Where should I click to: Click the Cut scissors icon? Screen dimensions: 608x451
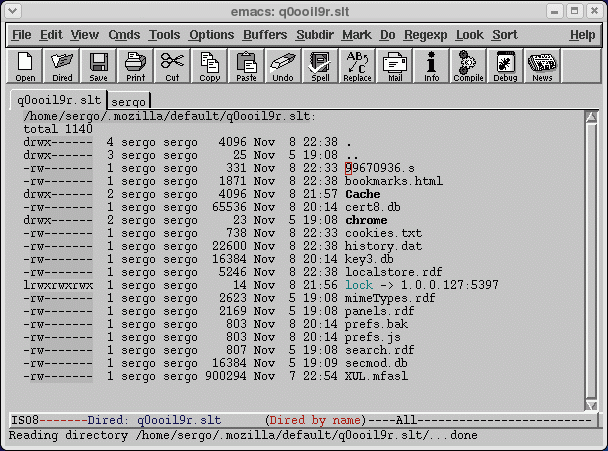click(172, 66)
